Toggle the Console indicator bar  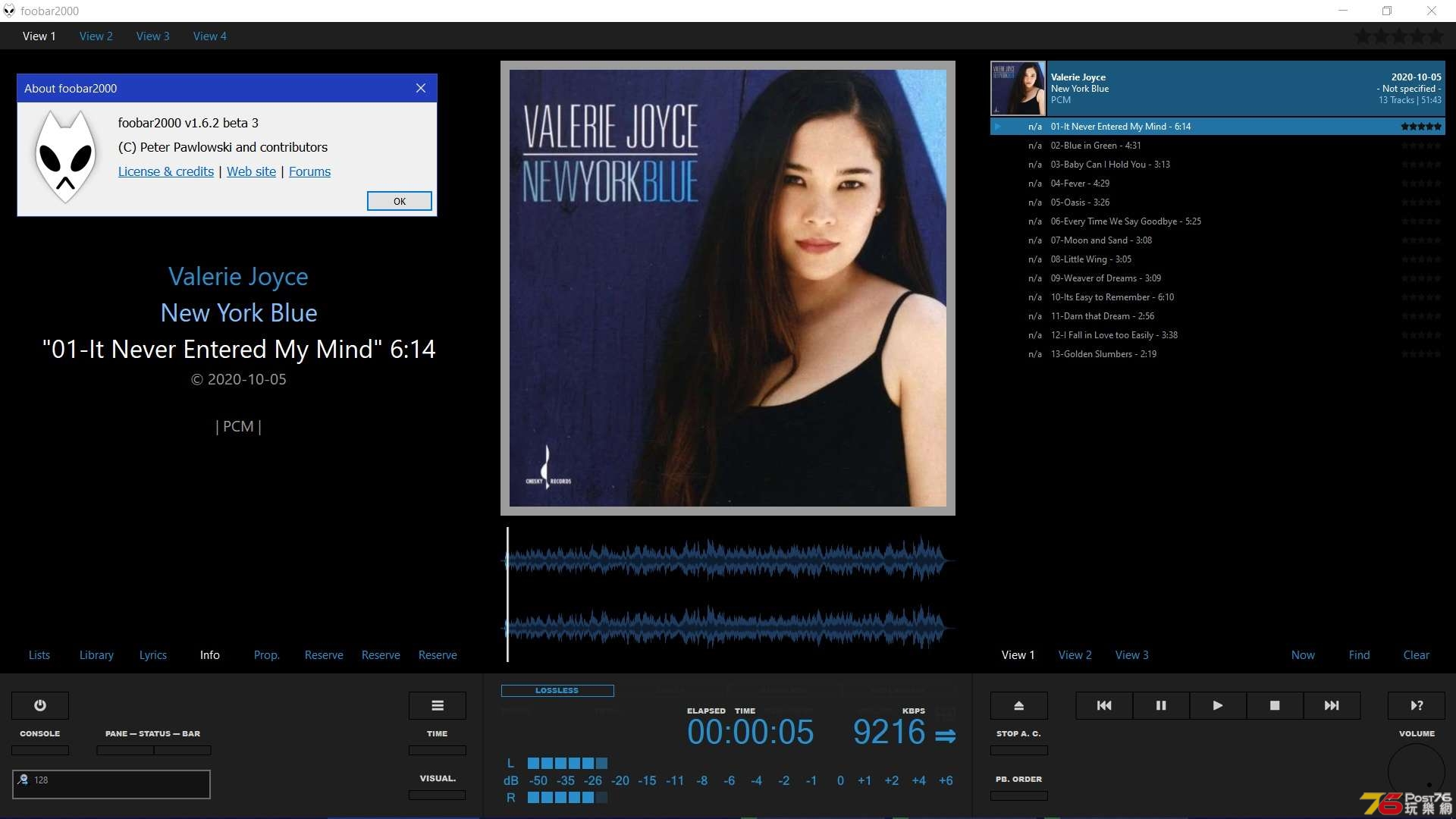pyautogui.click(x=40, y=750)
